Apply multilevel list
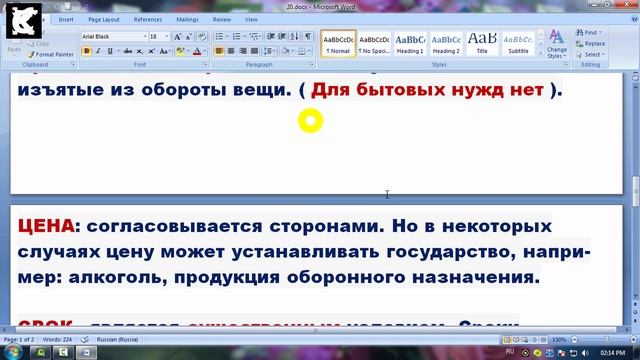 pos(254,37)
